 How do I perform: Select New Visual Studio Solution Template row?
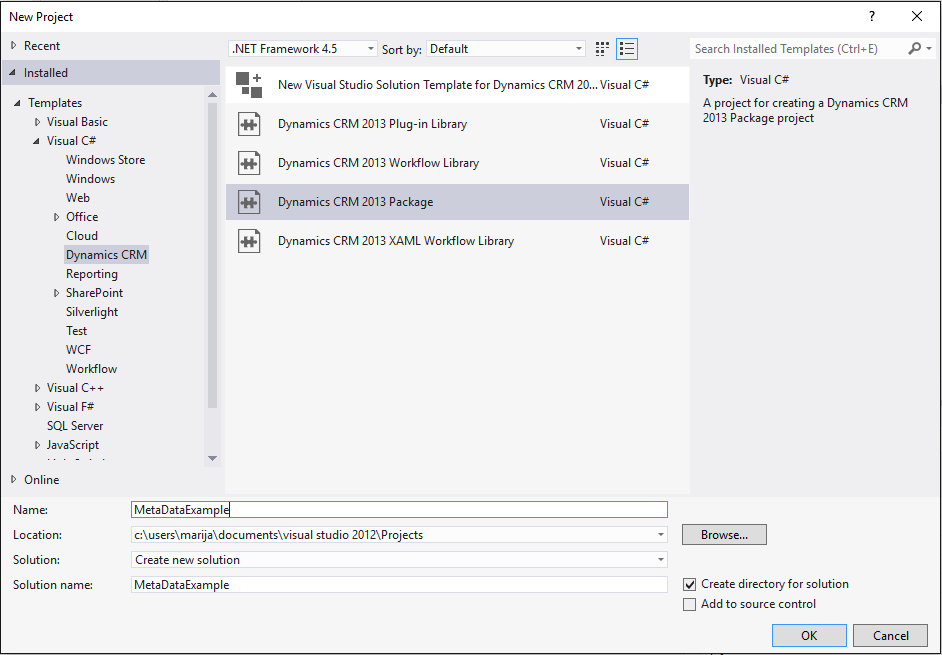point(457,85)
